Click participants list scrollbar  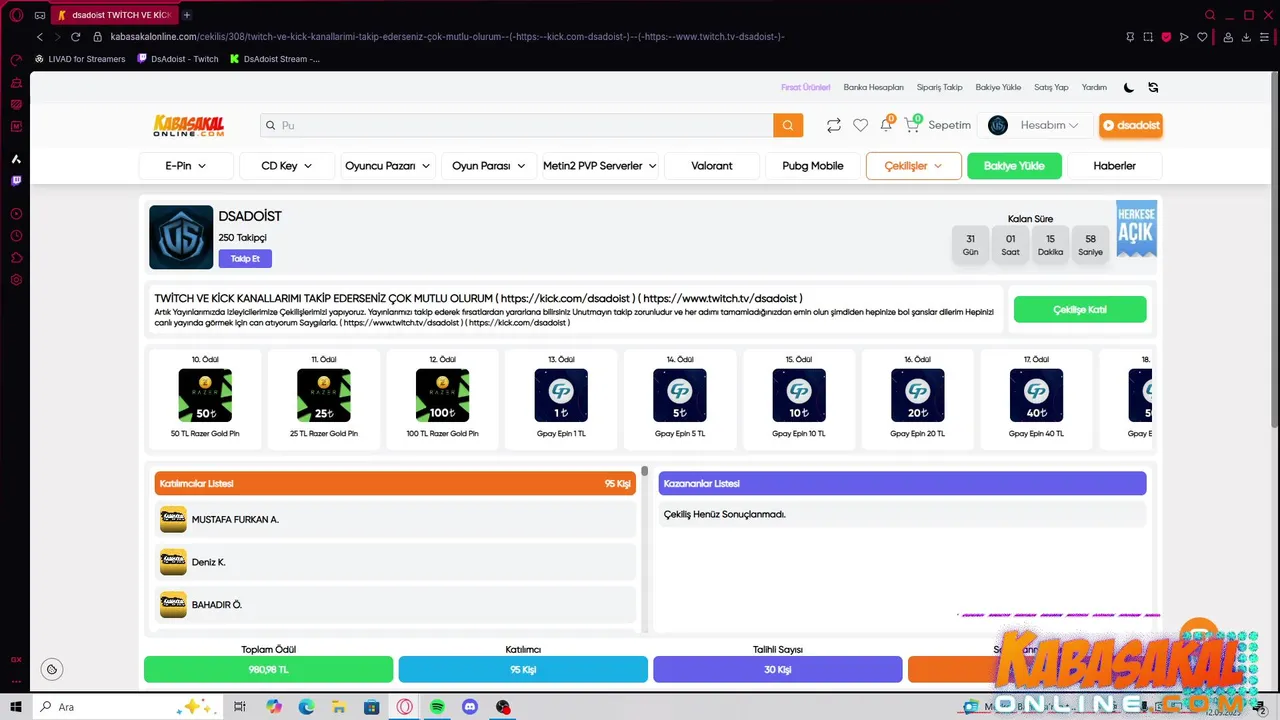pos(645,471)
